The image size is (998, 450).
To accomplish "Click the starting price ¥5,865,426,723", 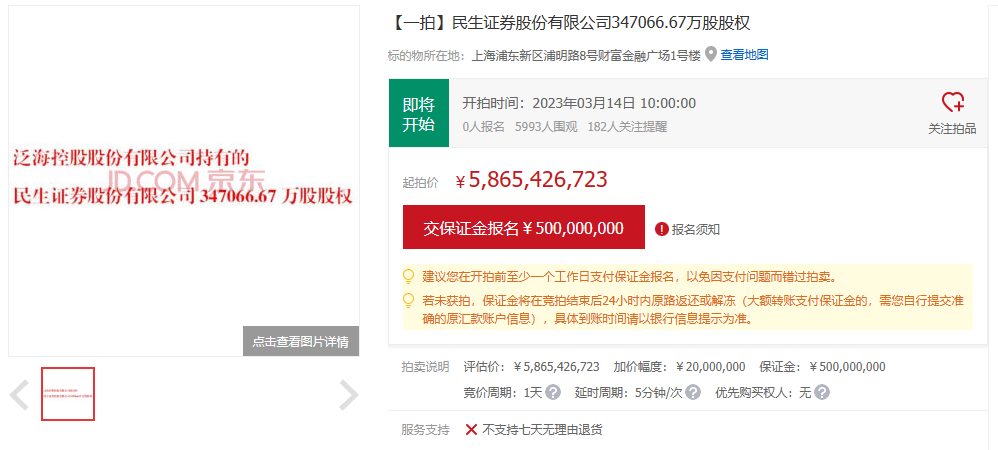I will point(531,180).
